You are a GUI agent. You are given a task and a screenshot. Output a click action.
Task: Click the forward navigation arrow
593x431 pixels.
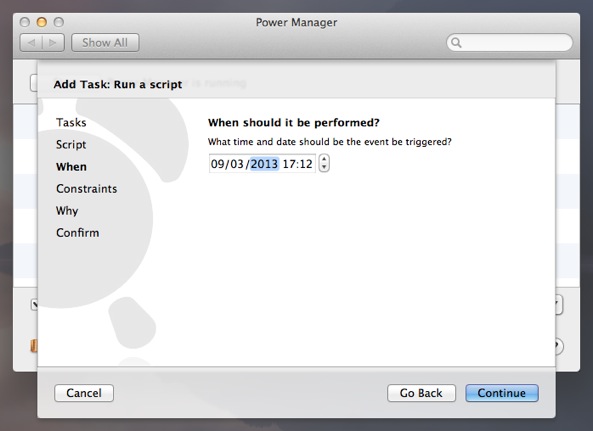(53, 43)
